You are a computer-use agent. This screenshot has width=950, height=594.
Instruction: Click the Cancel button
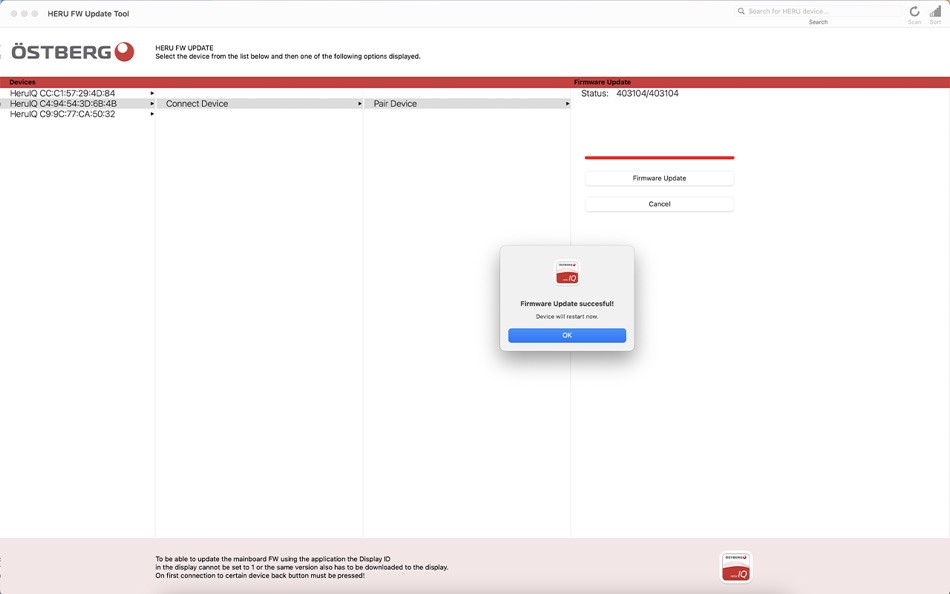659,204
